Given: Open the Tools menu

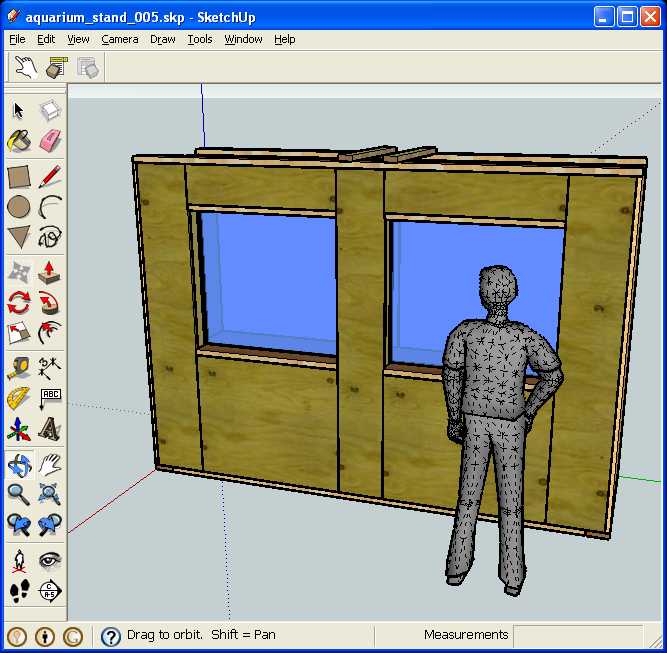Looking at the screenshot, I should pyautogui.click(x=200, y=39).
